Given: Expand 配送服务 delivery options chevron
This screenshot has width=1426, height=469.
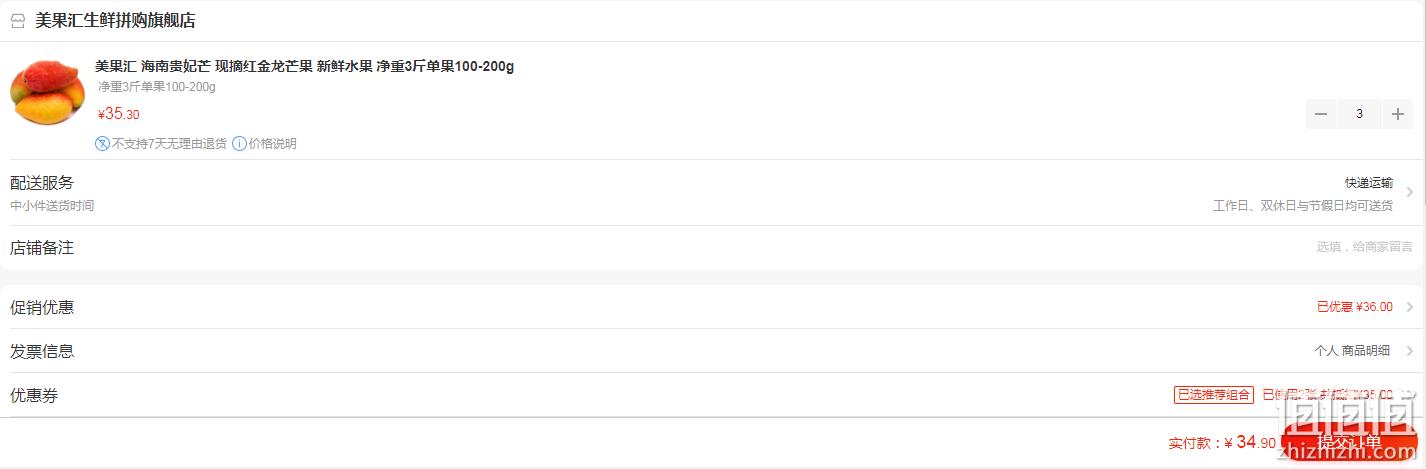Looking at the screenshot, I should 1409,192.
